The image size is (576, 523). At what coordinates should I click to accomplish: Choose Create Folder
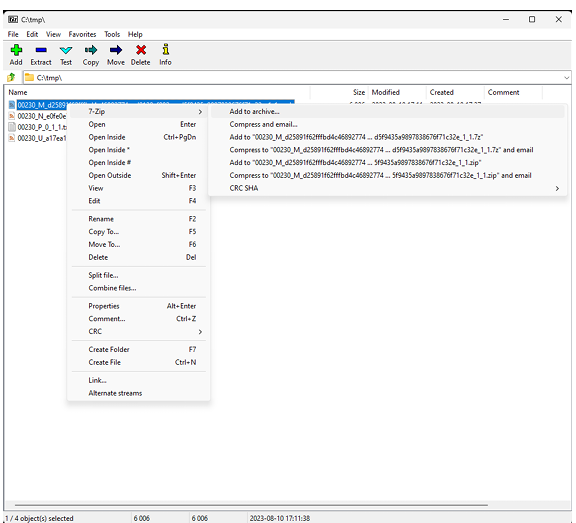click(x=139, y=350)
